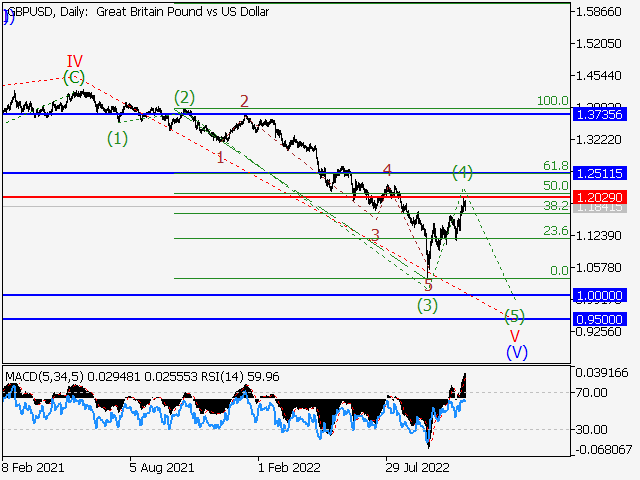The height and width of the screenshot is (480, 640).
Task: Click the green wave label "(2)"
Action: (184, 98)
